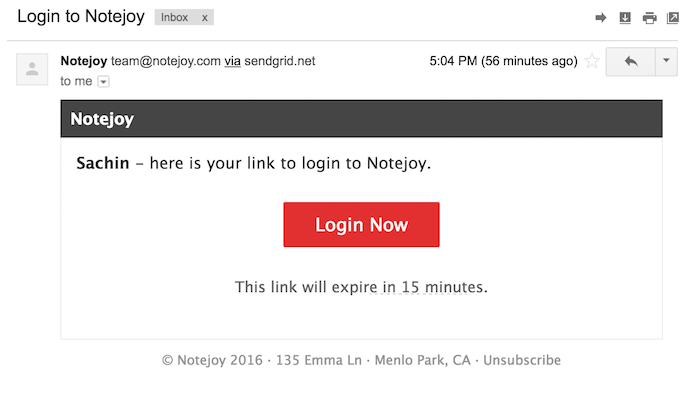Remove Inbox label with x
The height and width of the screenshot is (409, 700).
(x=205, y=18)
